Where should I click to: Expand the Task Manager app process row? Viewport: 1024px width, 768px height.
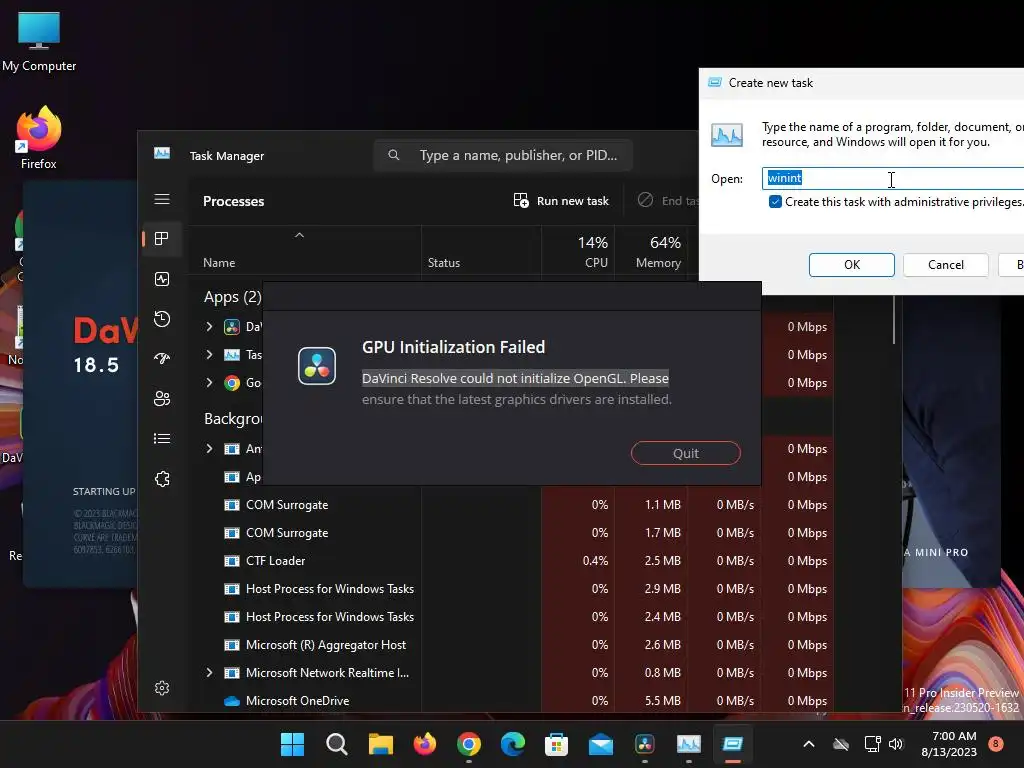coord(209,355)
